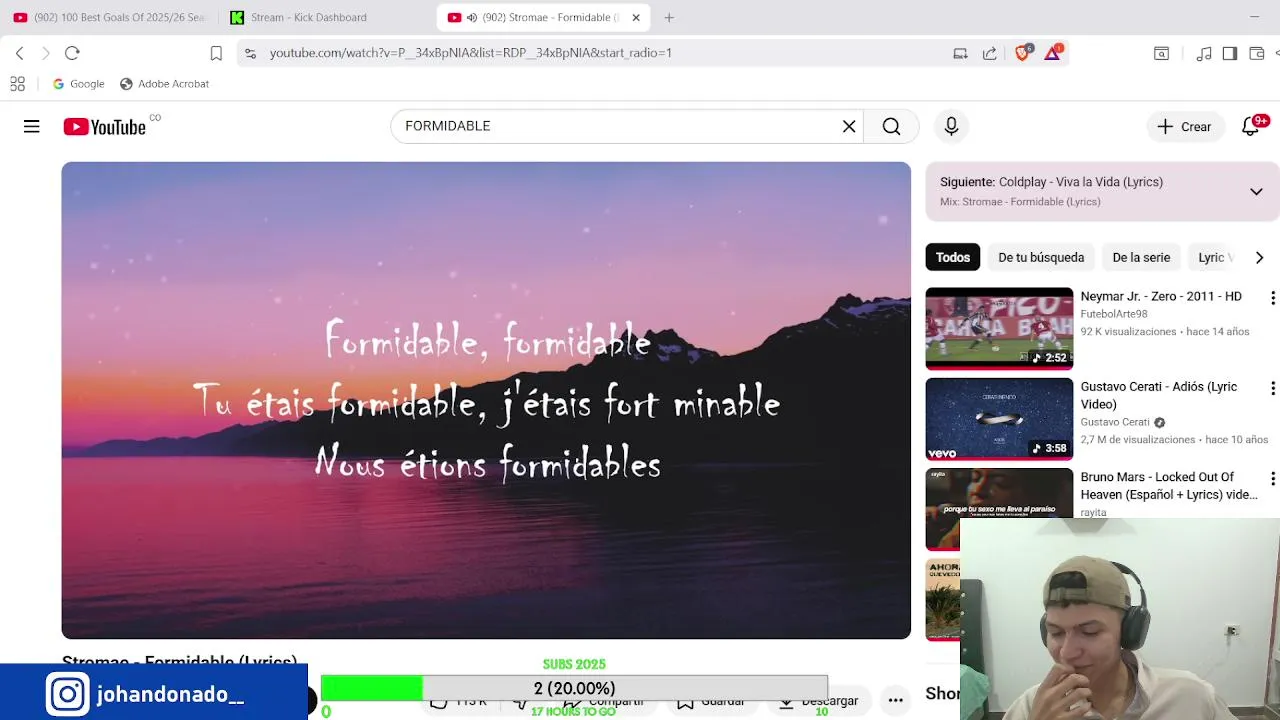Screen dimensions: 1280x720
Task: Mute the Stromae tab audio icon
Action: 472,18
